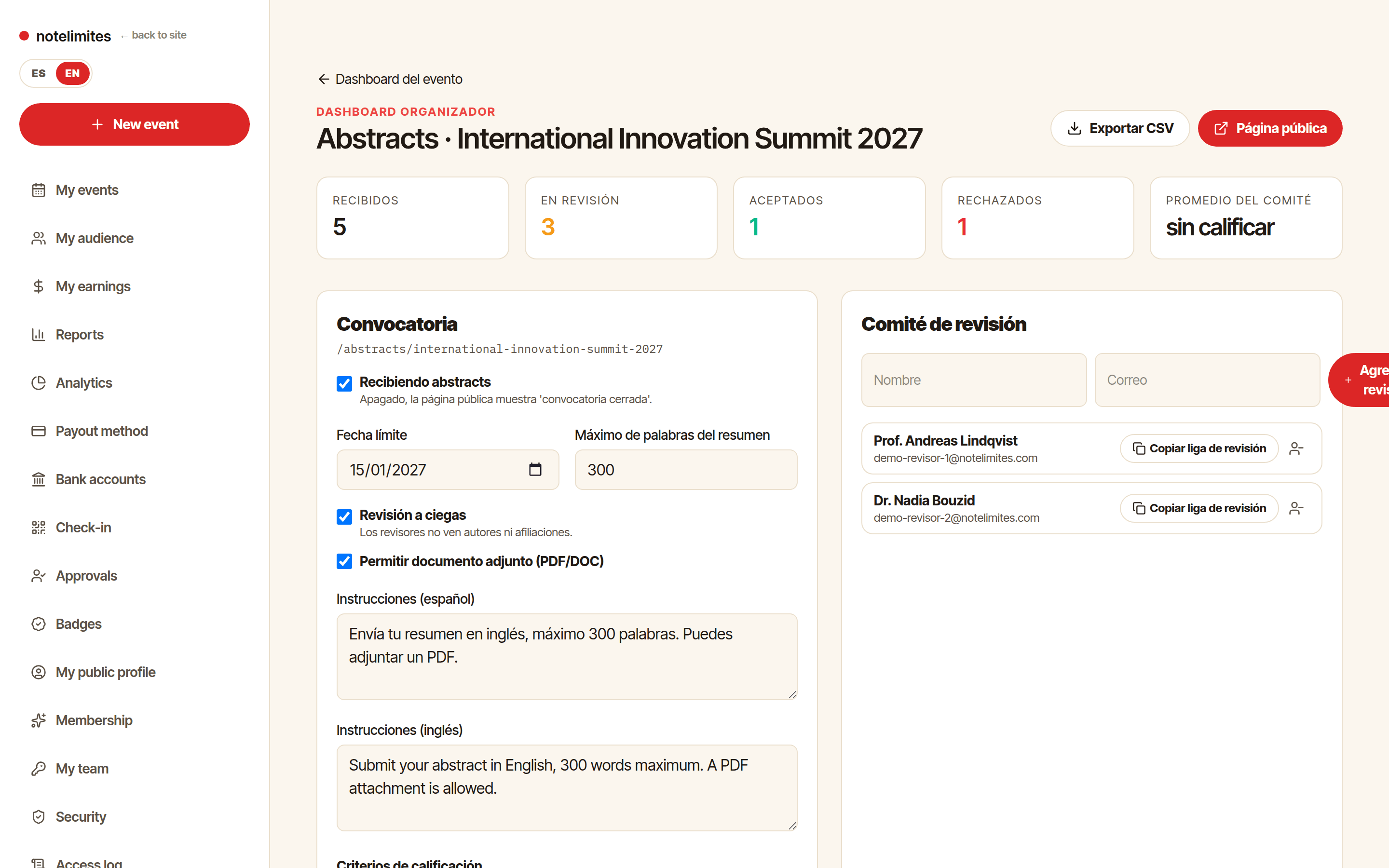Toggle Recibiendo abstracts checkbox
This screenshot has height=868, width=1389.
pyautogui.click(x=344, y=383)
